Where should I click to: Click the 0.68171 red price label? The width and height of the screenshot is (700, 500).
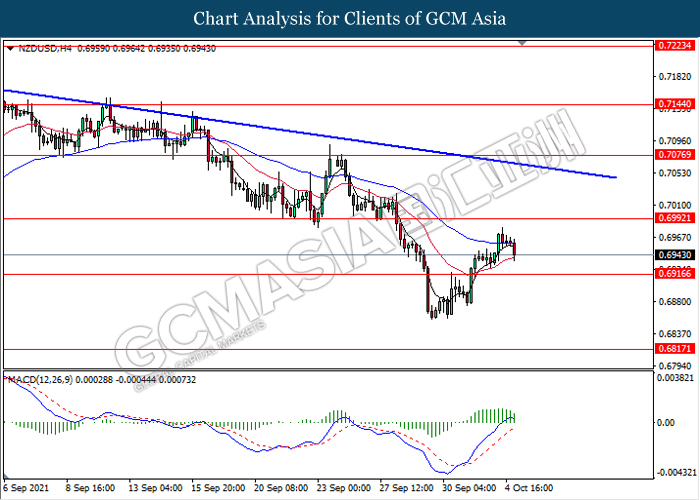tap(675, 348)
